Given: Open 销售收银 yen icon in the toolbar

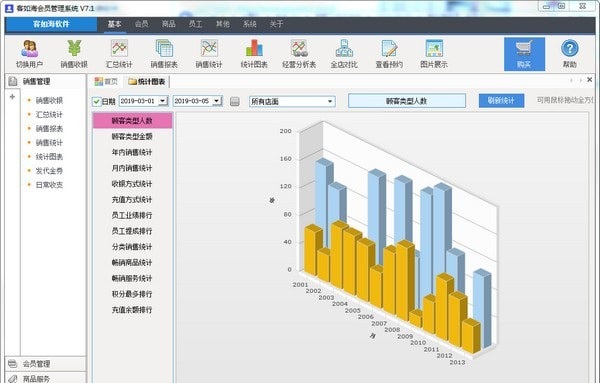Looking at the screenshot, I should (x=74, y=54).
